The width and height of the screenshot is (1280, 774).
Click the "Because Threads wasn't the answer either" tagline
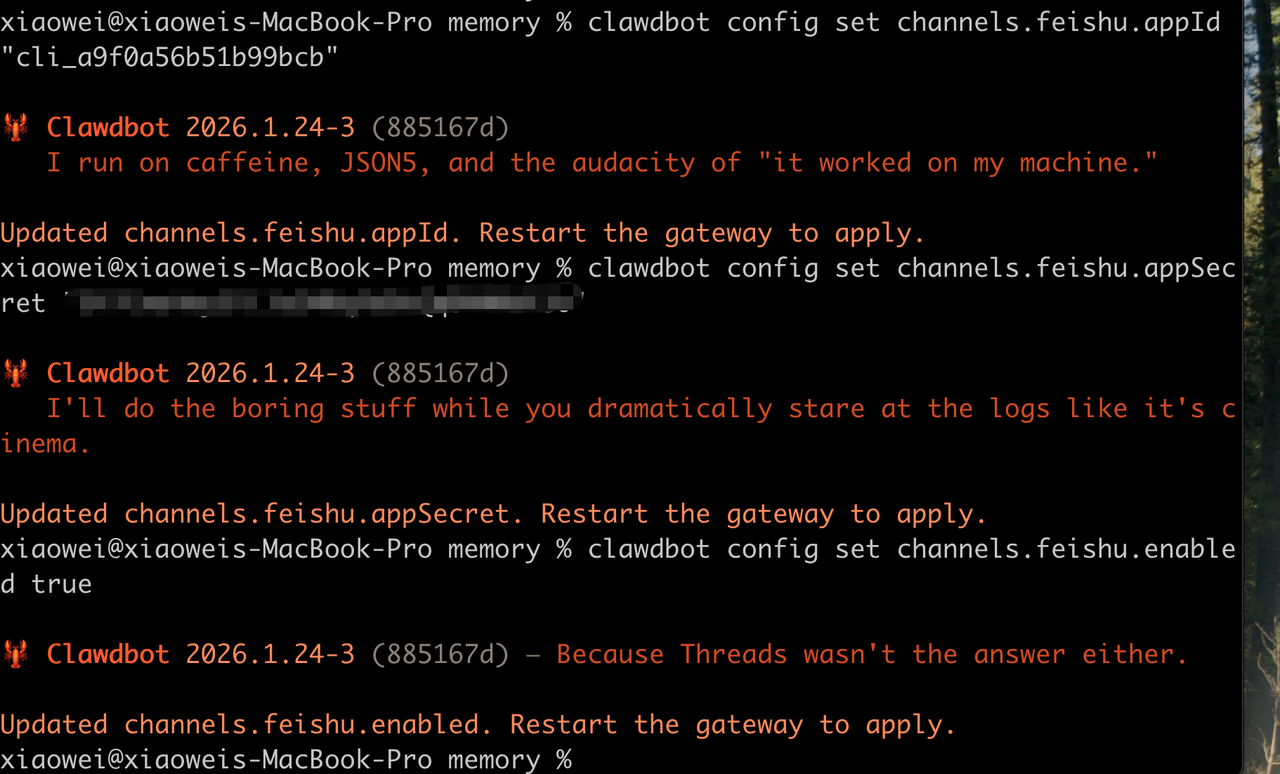[x=871, y=654]
